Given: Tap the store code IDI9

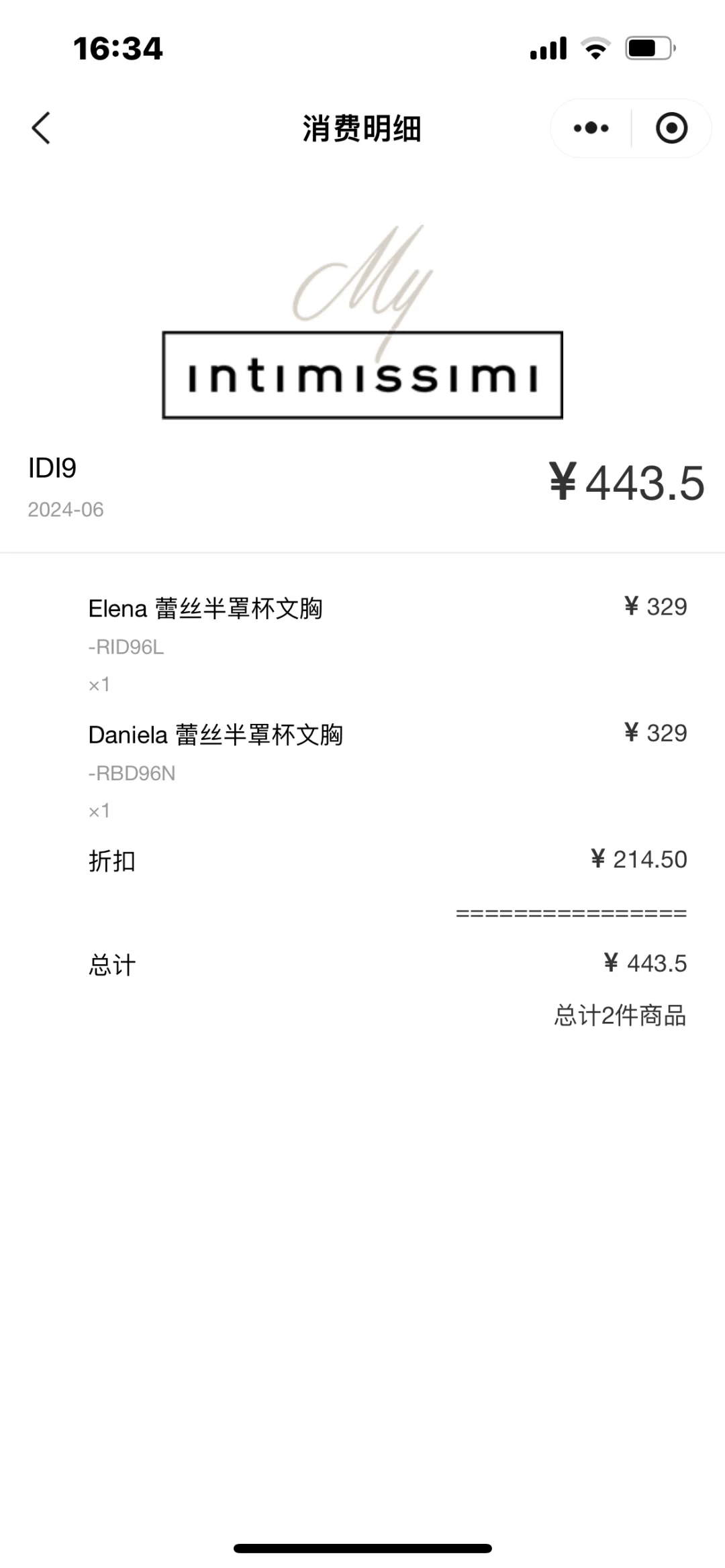Looking at the screenshot, I should pyautogui.click(x=52, y=468).
